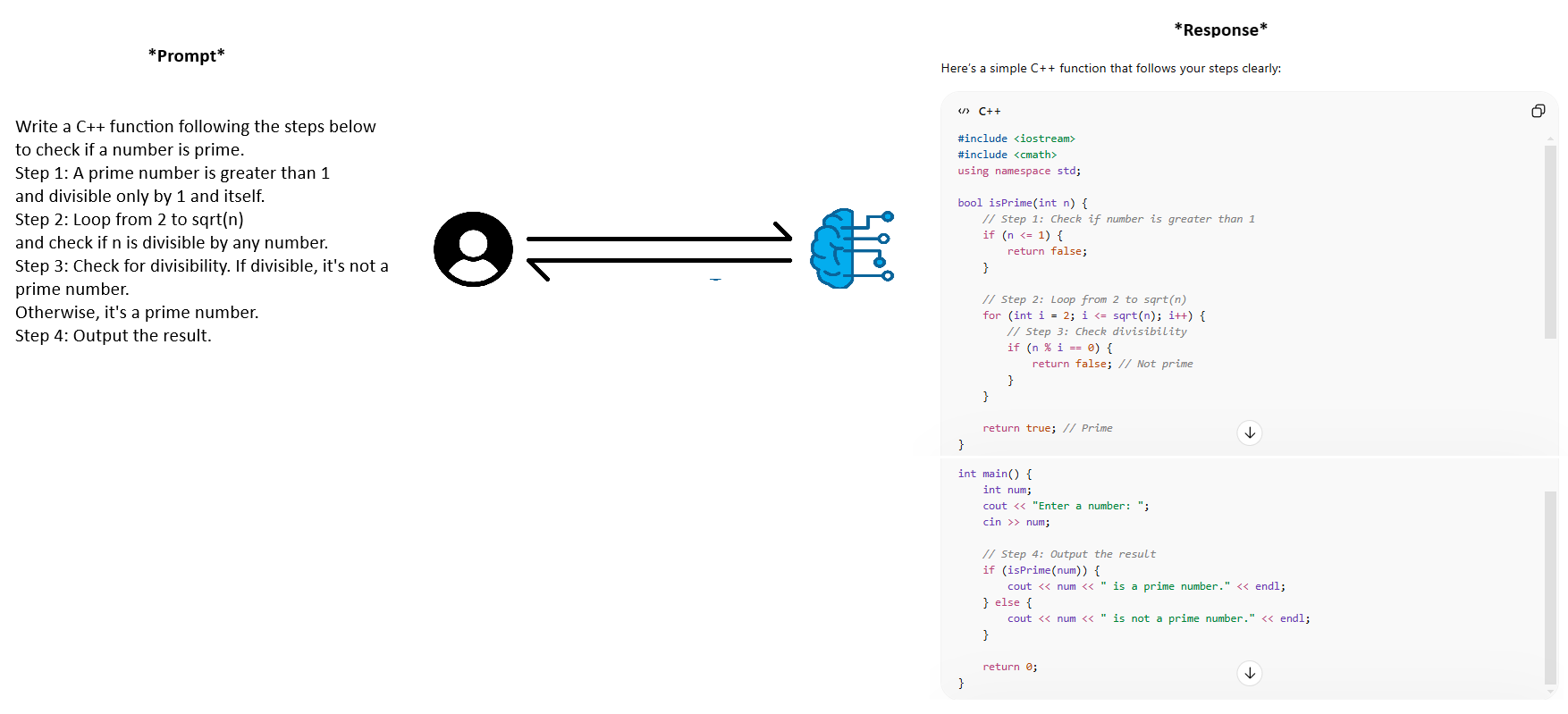Click the code brackets icon beside C++
Viewport: 1568px width, 714px height.
point(963,112)
